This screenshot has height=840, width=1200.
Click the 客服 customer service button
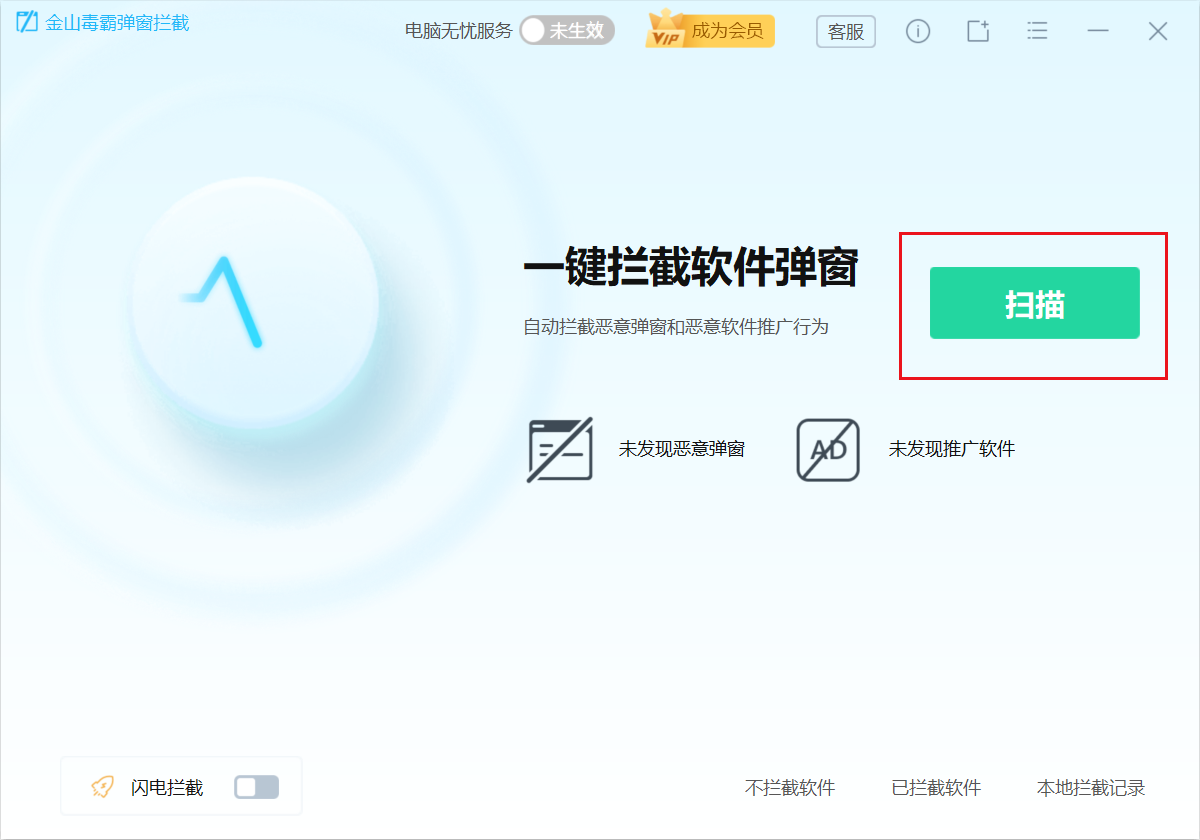pyautogui.click(x=845, y=31)
